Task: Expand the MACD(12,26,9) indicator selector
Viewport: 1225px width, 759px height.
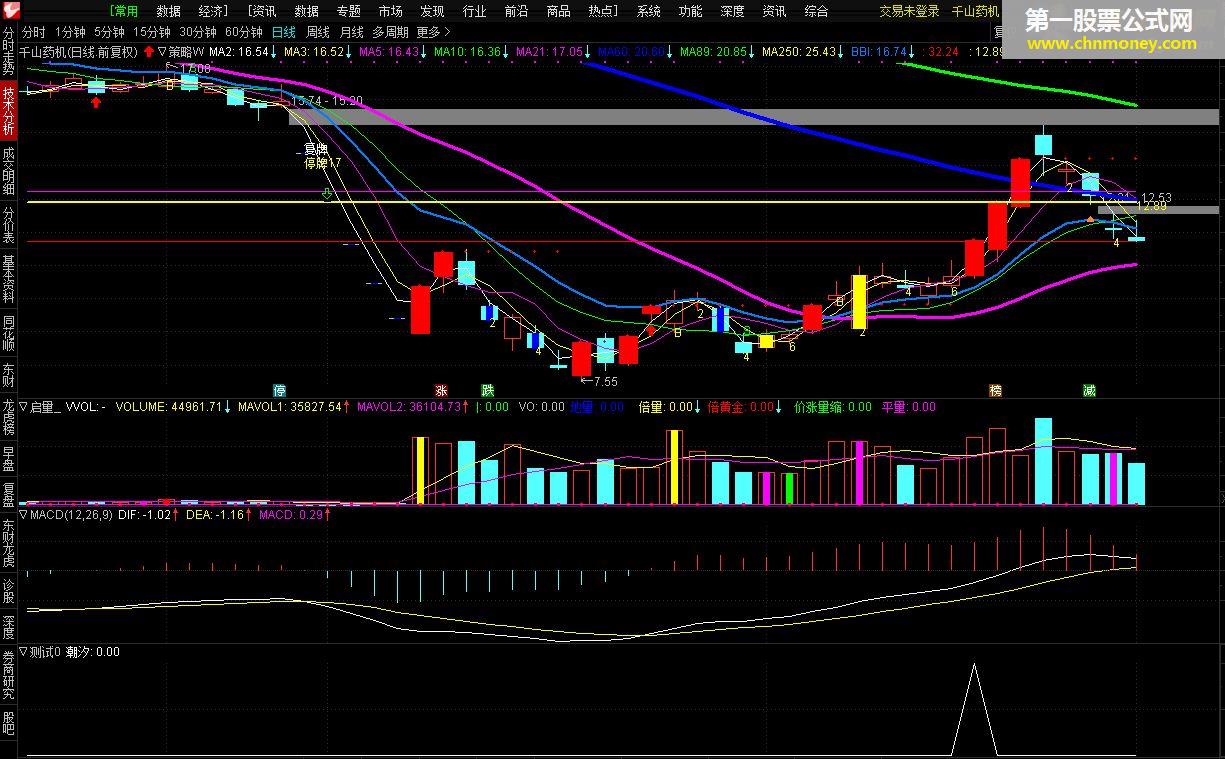Action: [24, 515]
